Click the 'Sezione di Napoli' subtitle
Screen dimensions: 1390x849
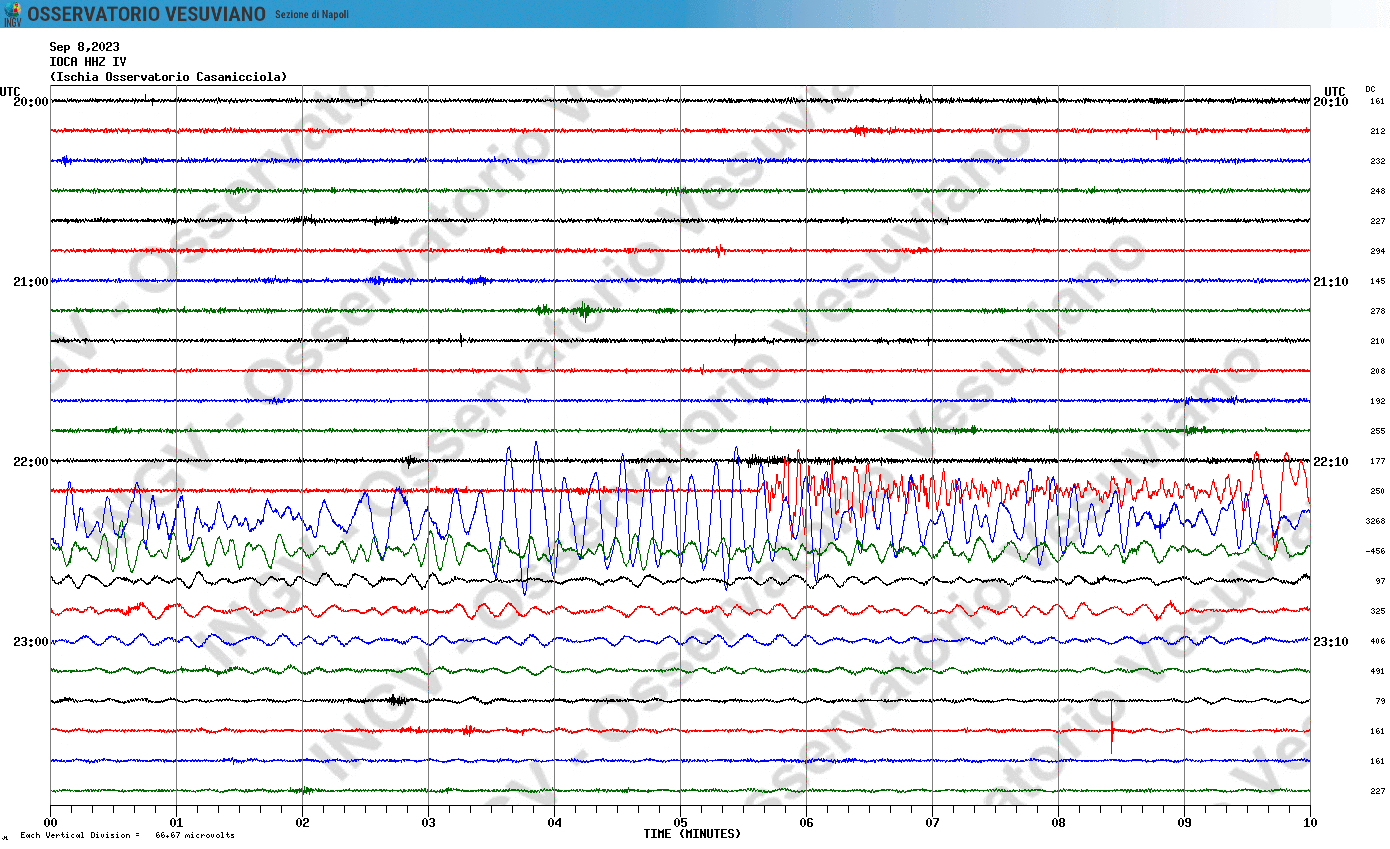312,15
